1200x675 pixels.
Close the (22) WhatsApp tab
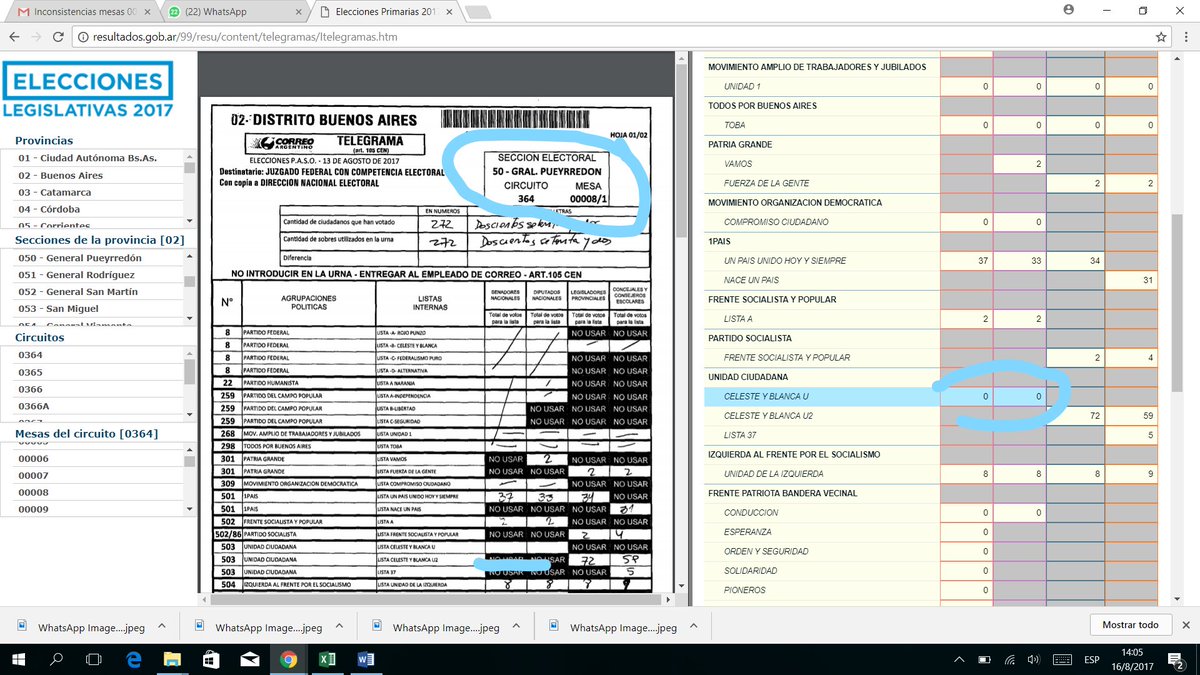coord(296,12)
